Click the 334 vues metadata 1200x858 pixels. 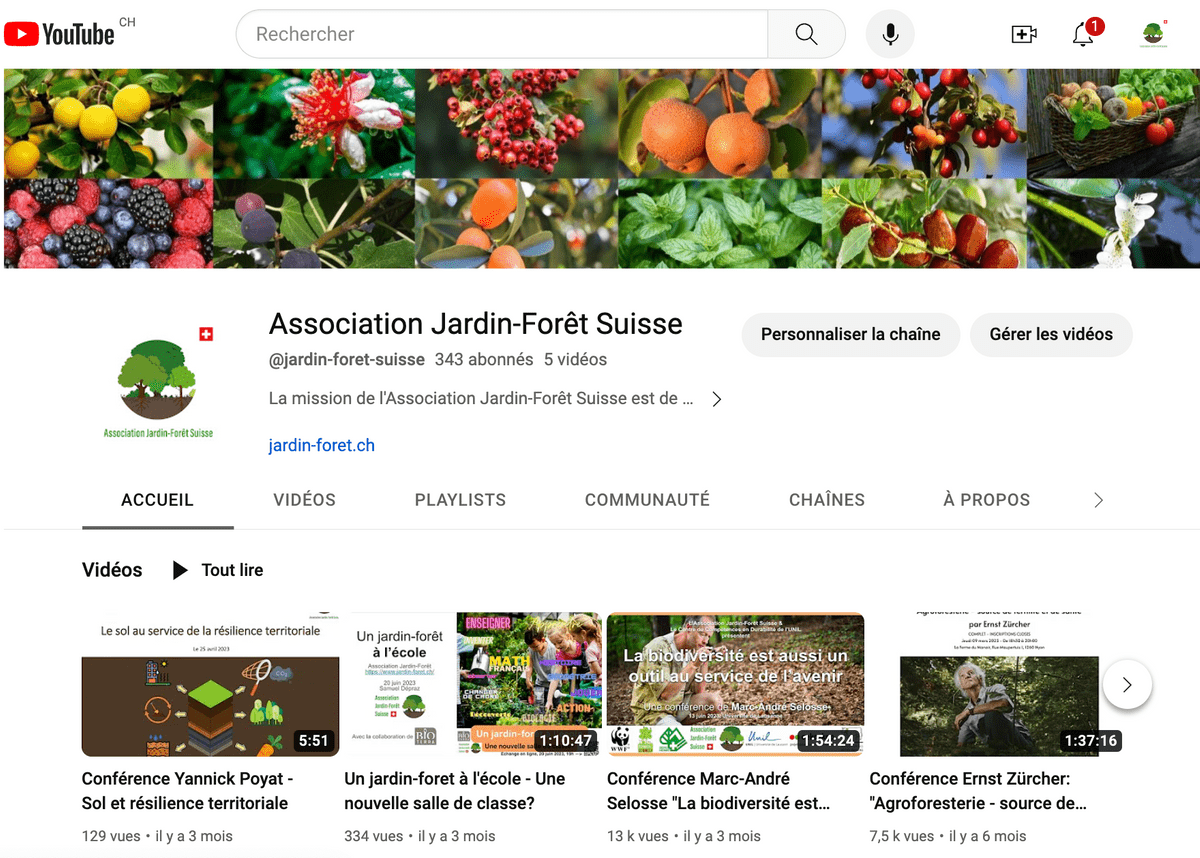[375, 836]
